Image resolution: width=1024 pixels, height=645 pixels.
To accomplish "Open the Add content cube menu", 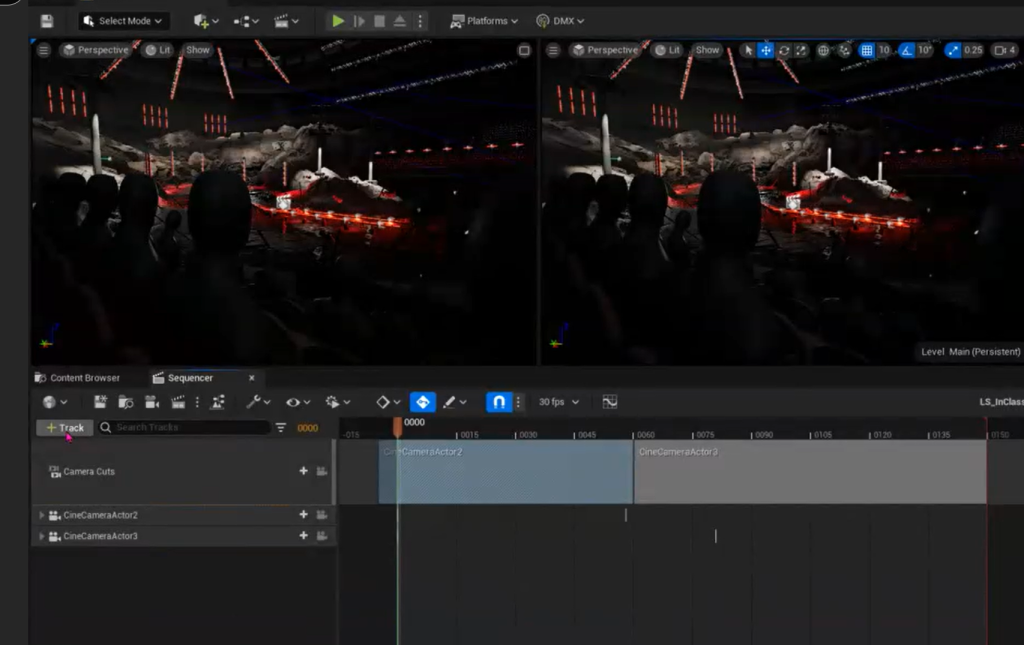I will point(206,21).
